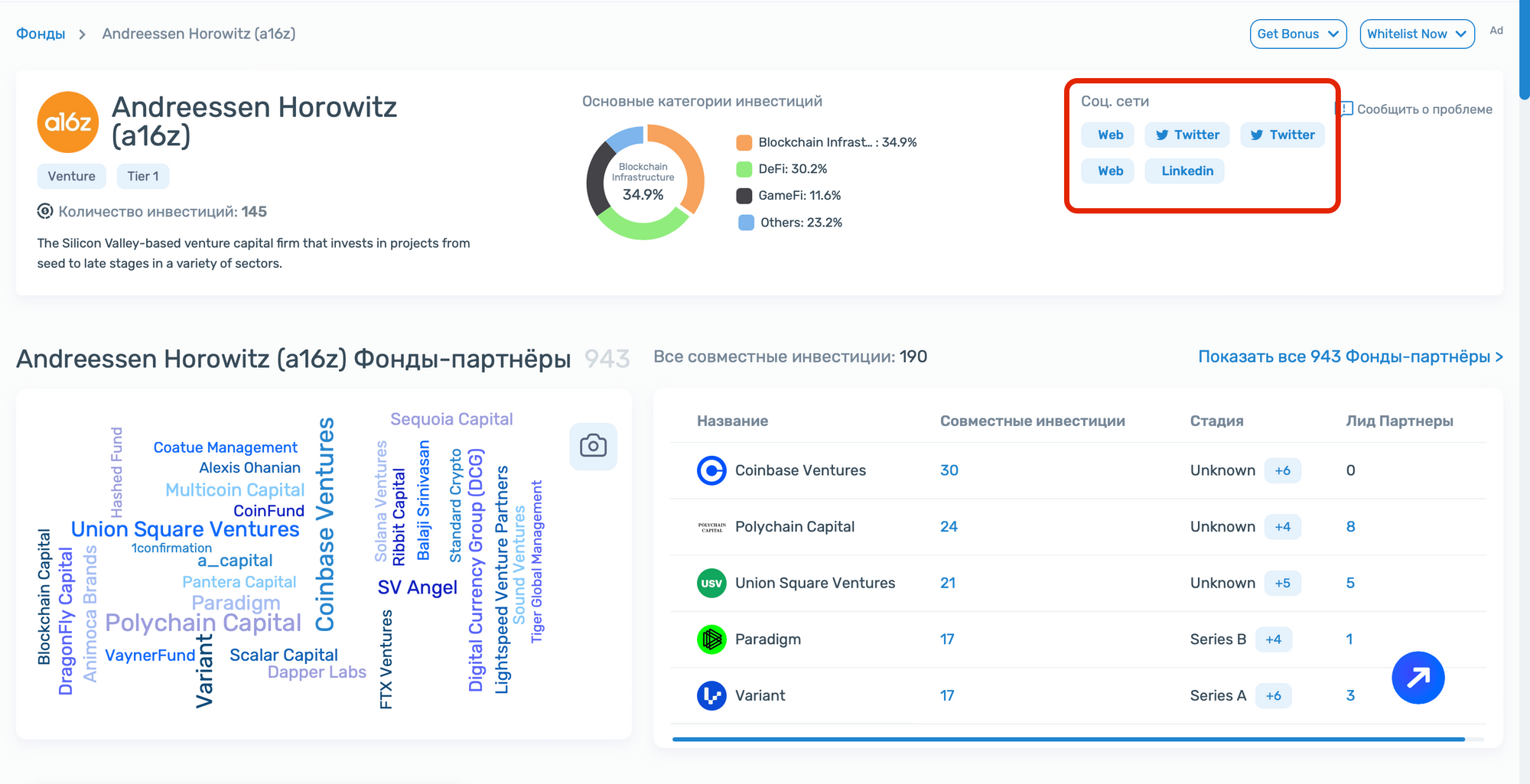Click Dapper Labs in word cloud
This screenshot has height=784, width=1530.
317,672
